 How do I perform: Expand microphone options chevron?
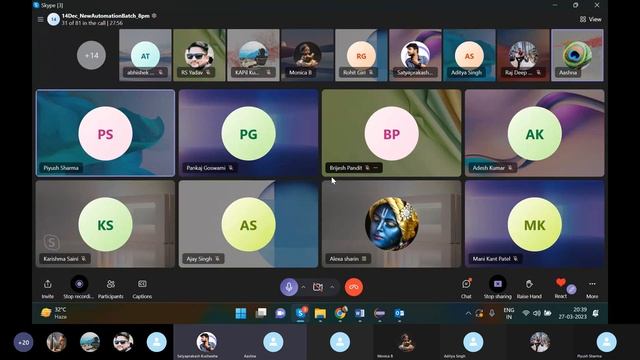click(x=303, y=287)
